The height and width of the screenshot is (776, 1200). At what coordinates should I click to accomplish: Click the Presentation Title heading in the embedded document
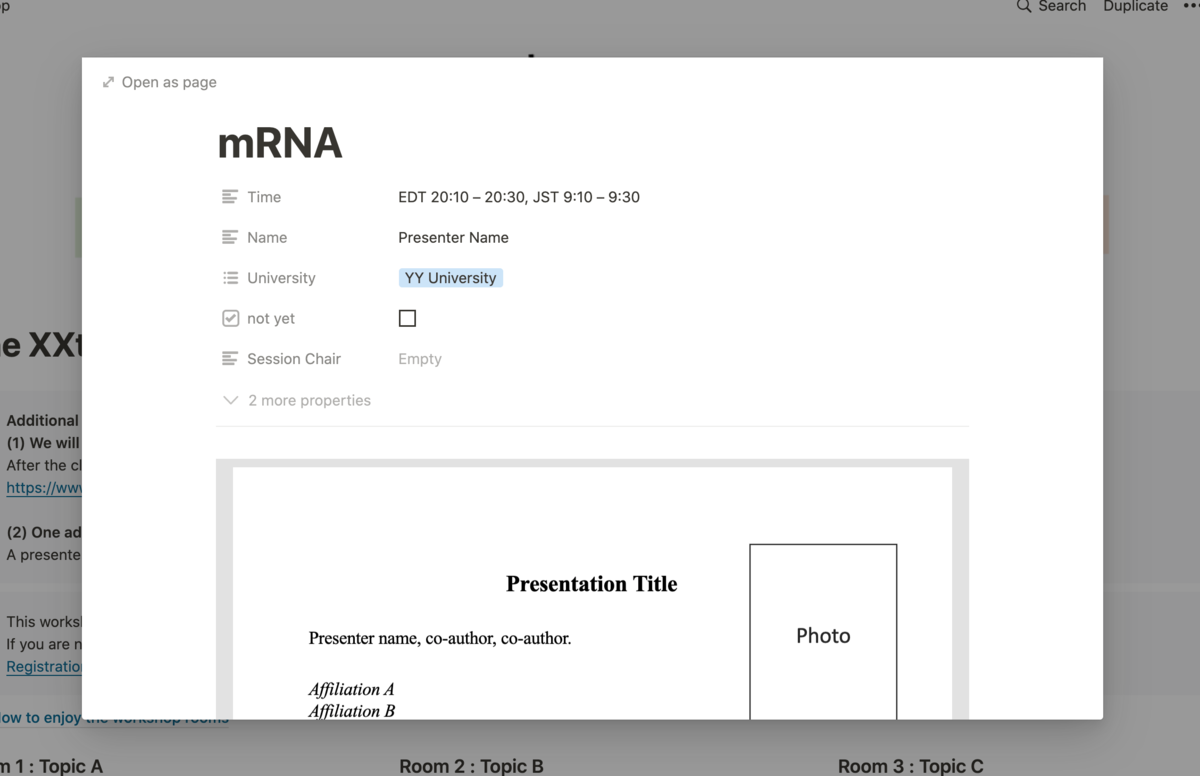pos(592,584)
